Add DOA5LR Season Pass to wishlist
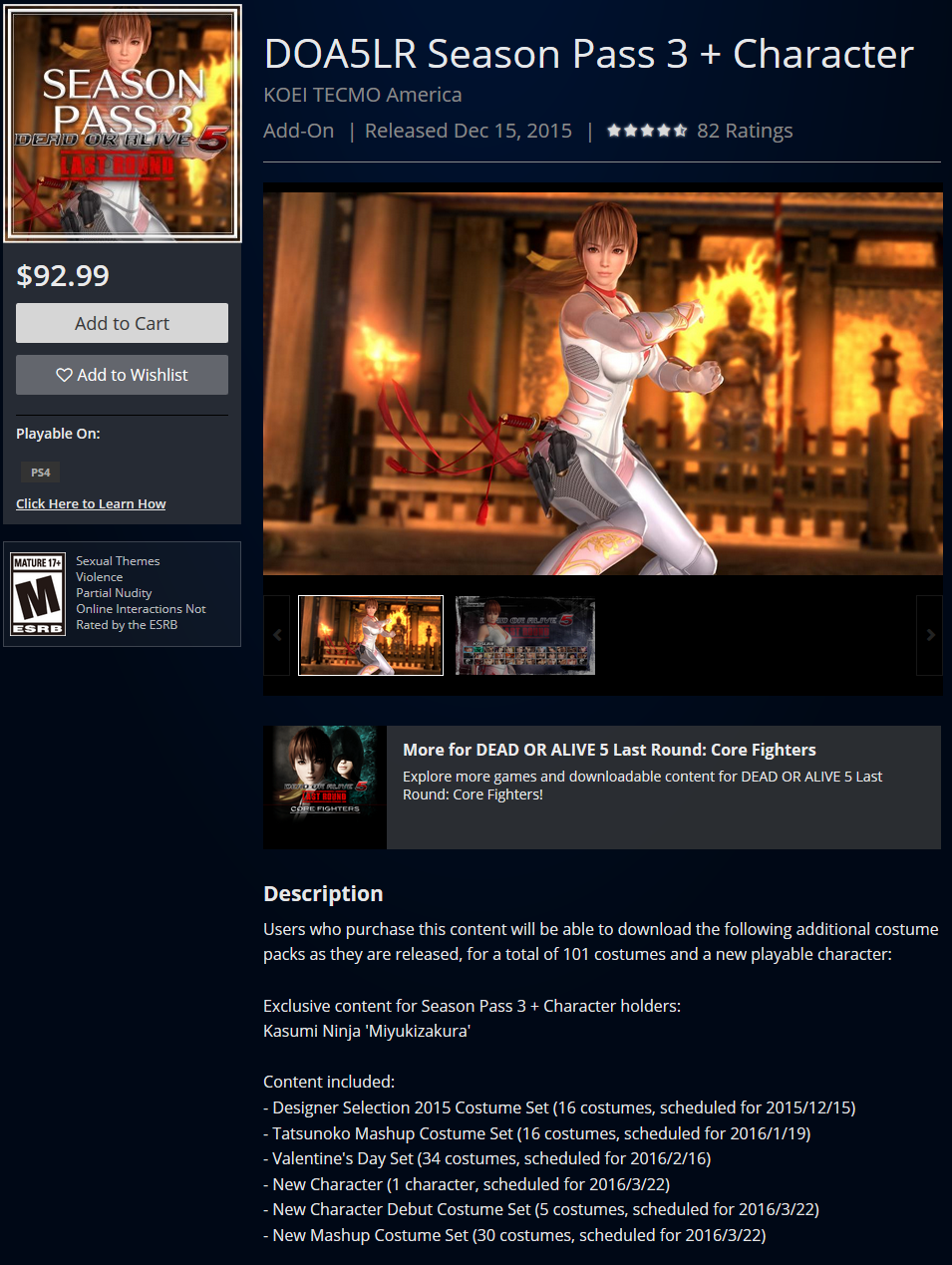 [122, 374]
